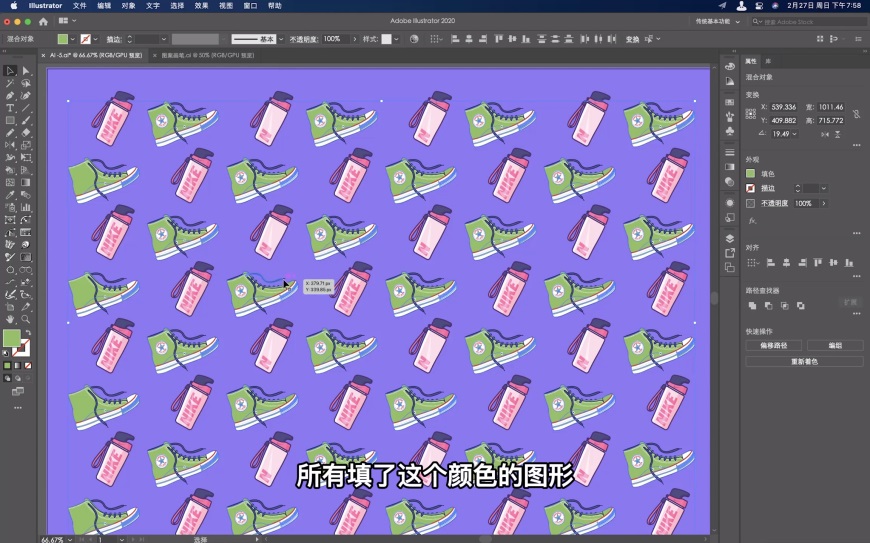Screen dimensions: 870x543
Task: Select the Column Graph tool
Action: tap(26, 207)
